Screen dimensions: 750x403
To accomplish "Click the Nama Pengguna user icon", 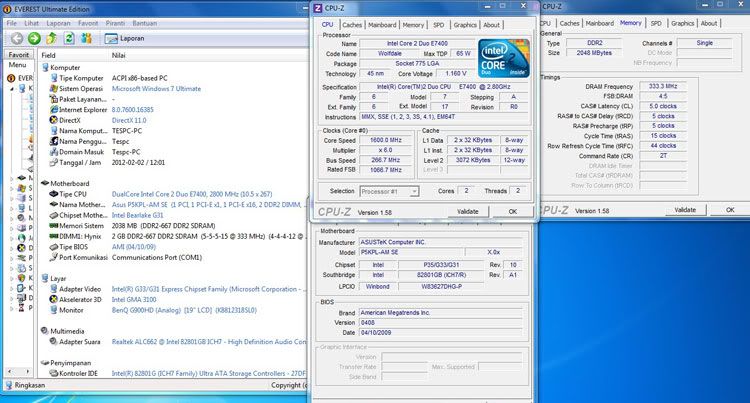I will [54, 141].
